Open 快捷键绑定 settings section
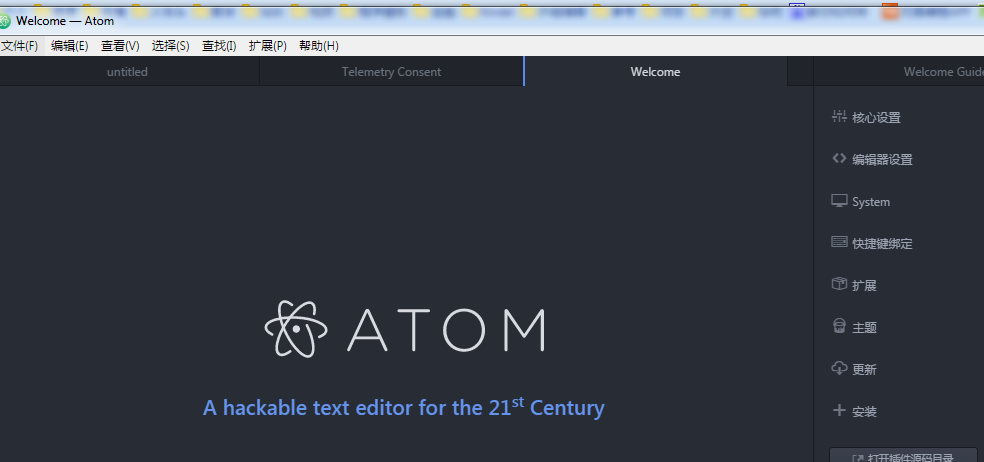The height and width of the screenshot is (462, 984). click(x=882, y=244)
